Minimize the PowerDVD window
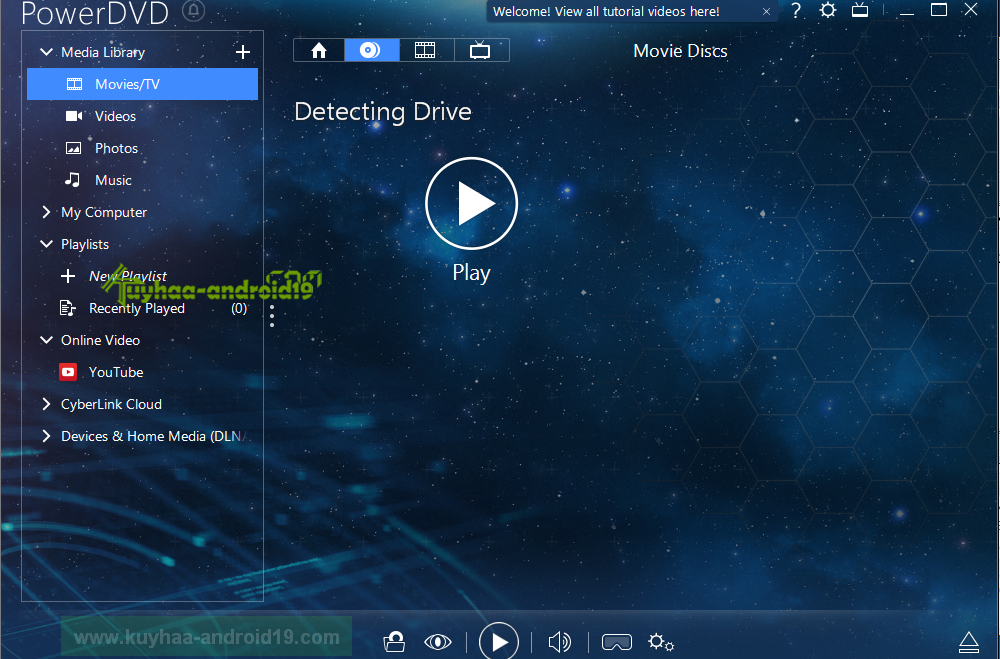1000x659 pixels. pyautogui.click(x=907, y=11)
